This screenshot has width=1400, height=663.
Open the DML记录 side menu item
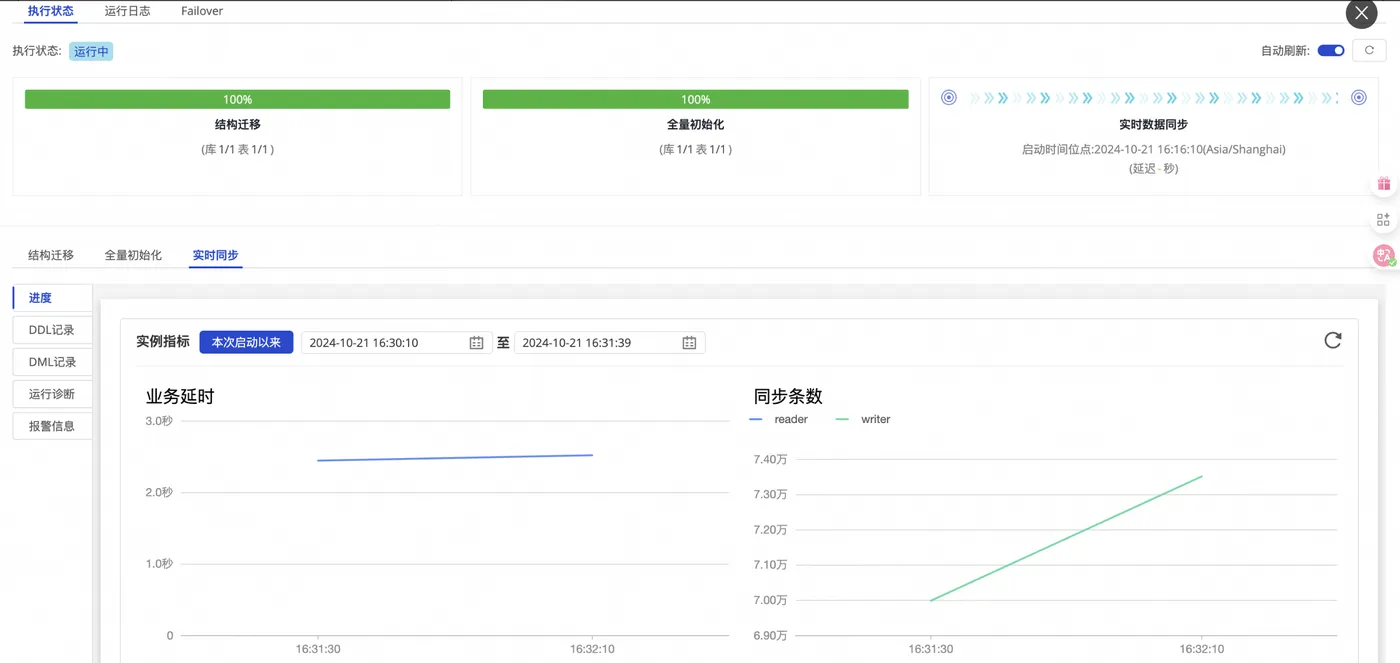[x=53, y=362]
